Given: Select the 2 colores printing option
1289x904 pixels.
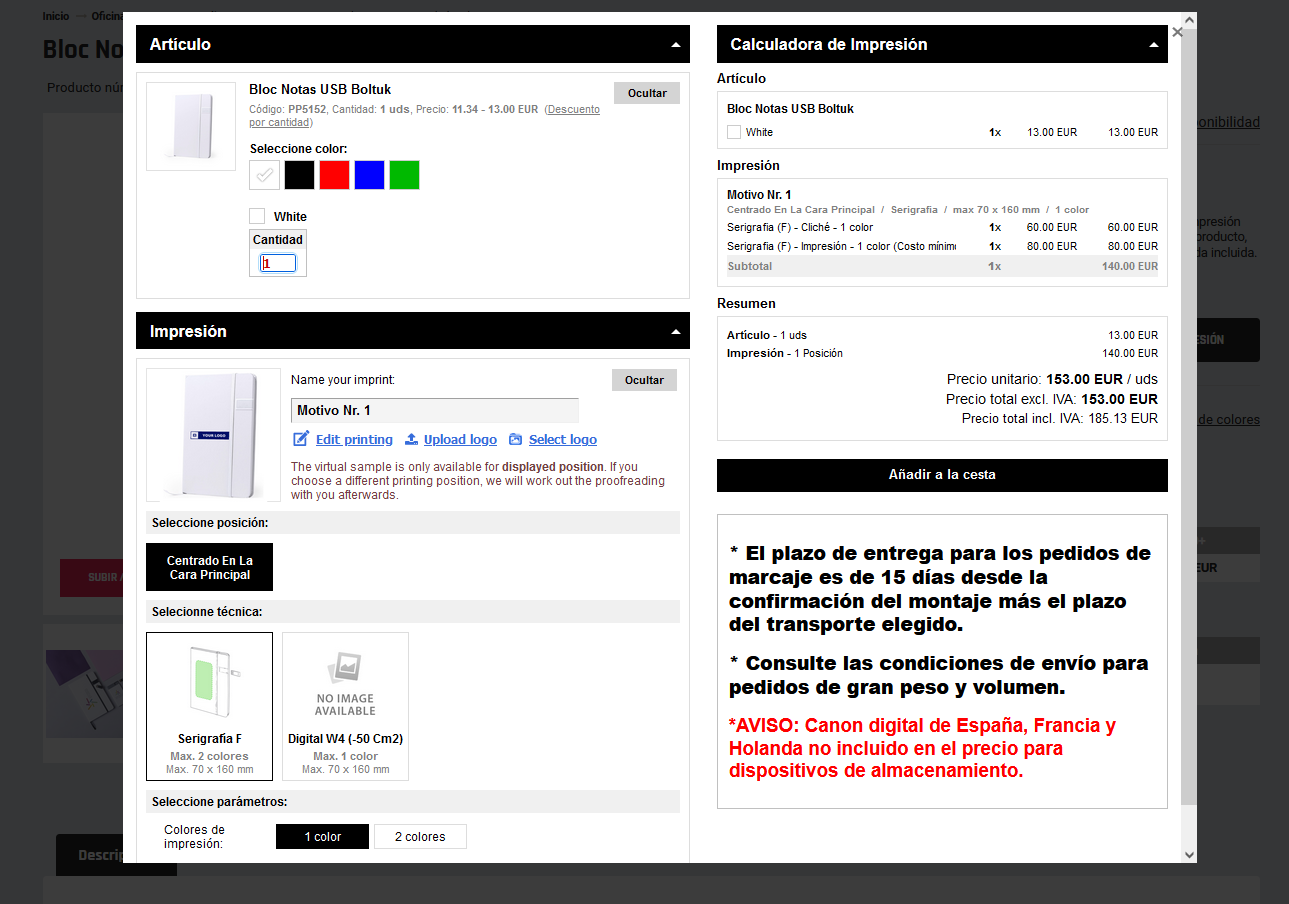Looking at the screenshot, I should pyautogui.click(x=420, y=837).
